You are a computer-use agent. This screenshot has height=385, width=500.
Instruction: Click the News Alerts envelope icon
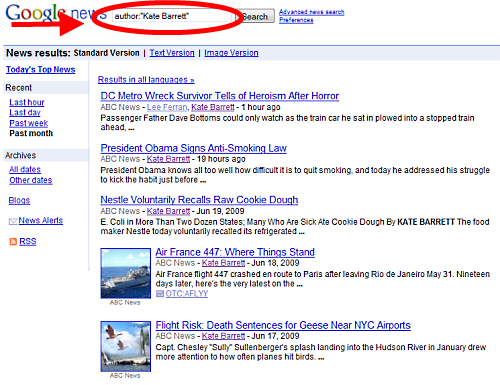click(13, 221)
